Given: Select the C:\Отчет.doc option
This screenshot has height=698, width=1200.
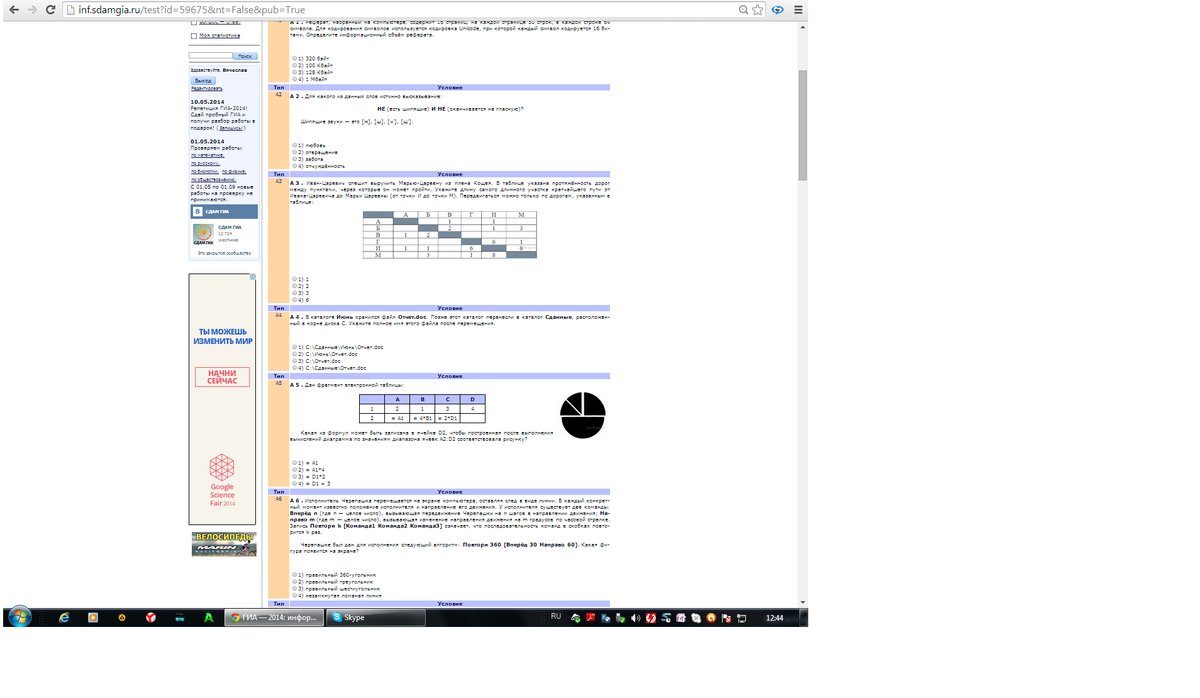Looking at the screenshot, I should (296, 360).
